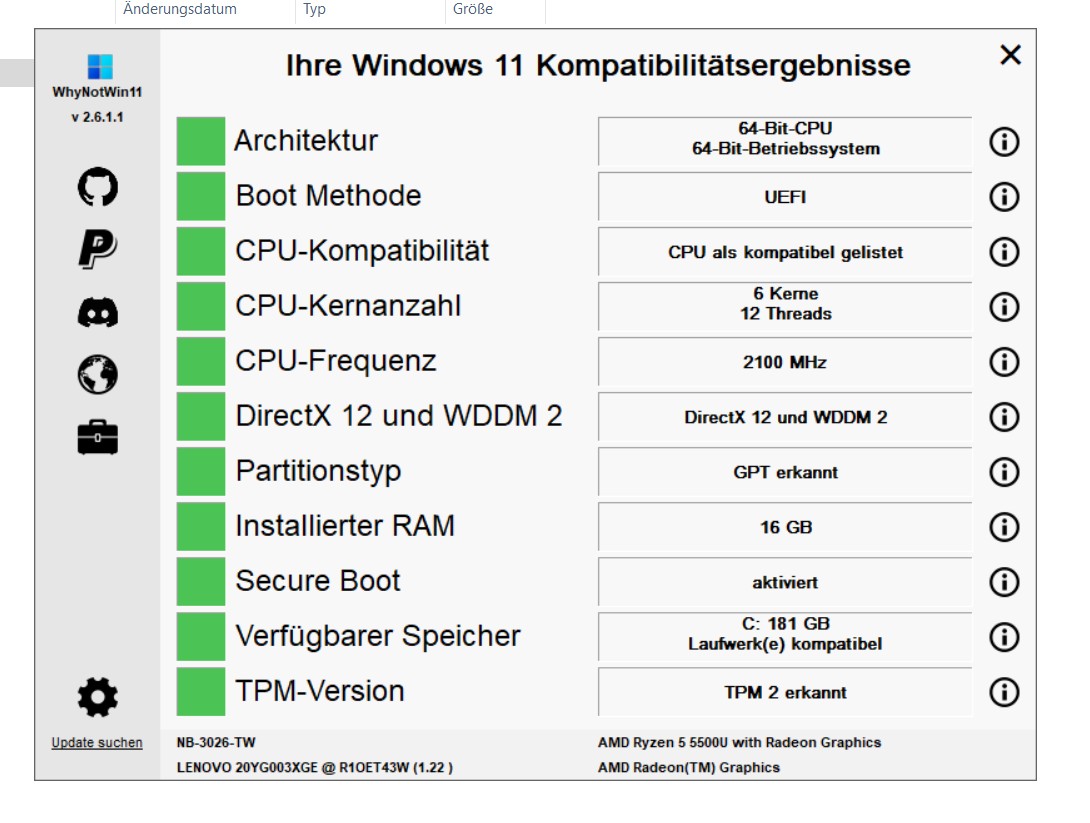Open the GitHub repository icon
This screenshot has height=823, width=1090.
click(97, 186)
